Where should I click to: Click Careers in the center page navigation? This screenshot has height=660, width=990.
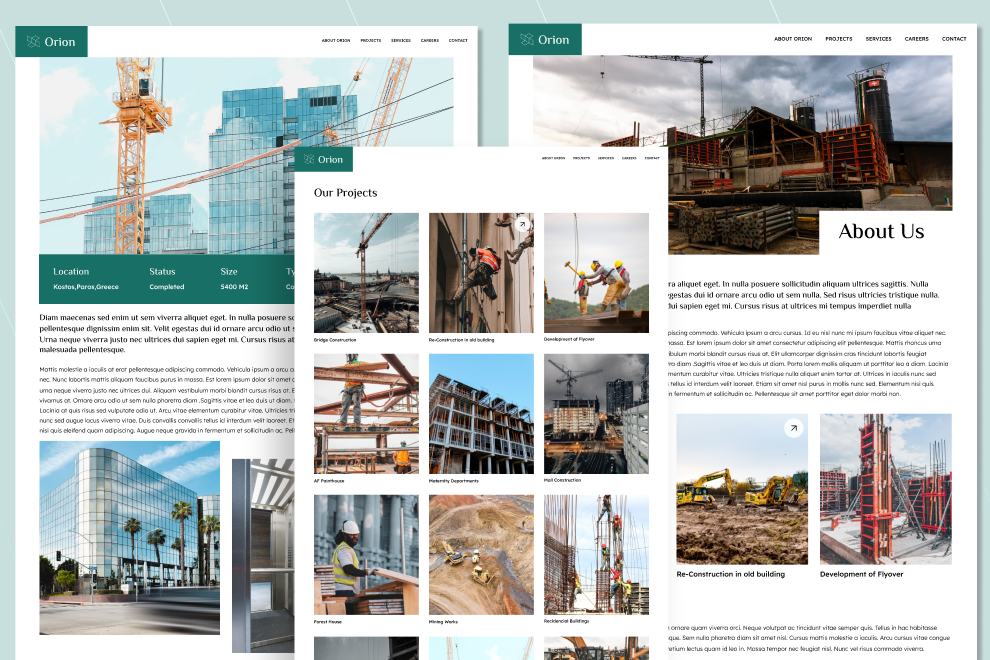click(x=629, y=158)
